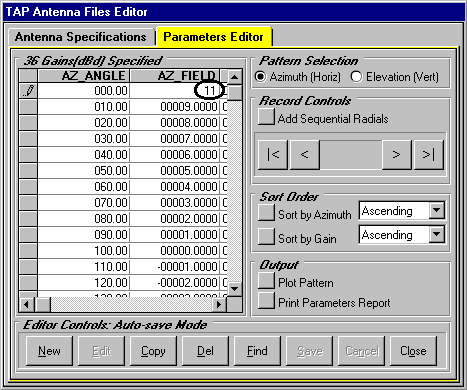The height and width of the screenshot is (390, 467).
Task: Click the AZ_ANGLE cell 050.00
Action: [x=83, y=171]
